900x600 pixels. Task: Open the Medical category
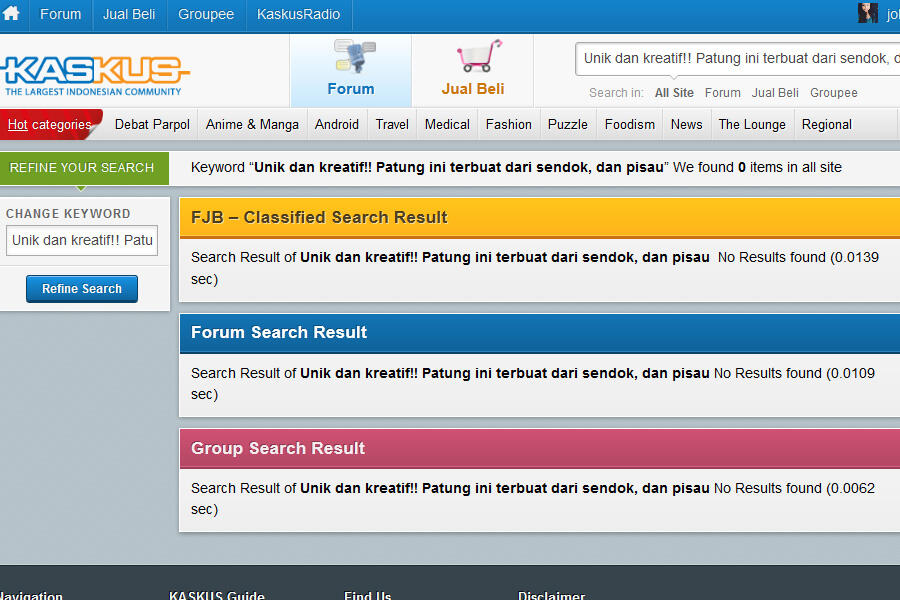click(447, 125)
